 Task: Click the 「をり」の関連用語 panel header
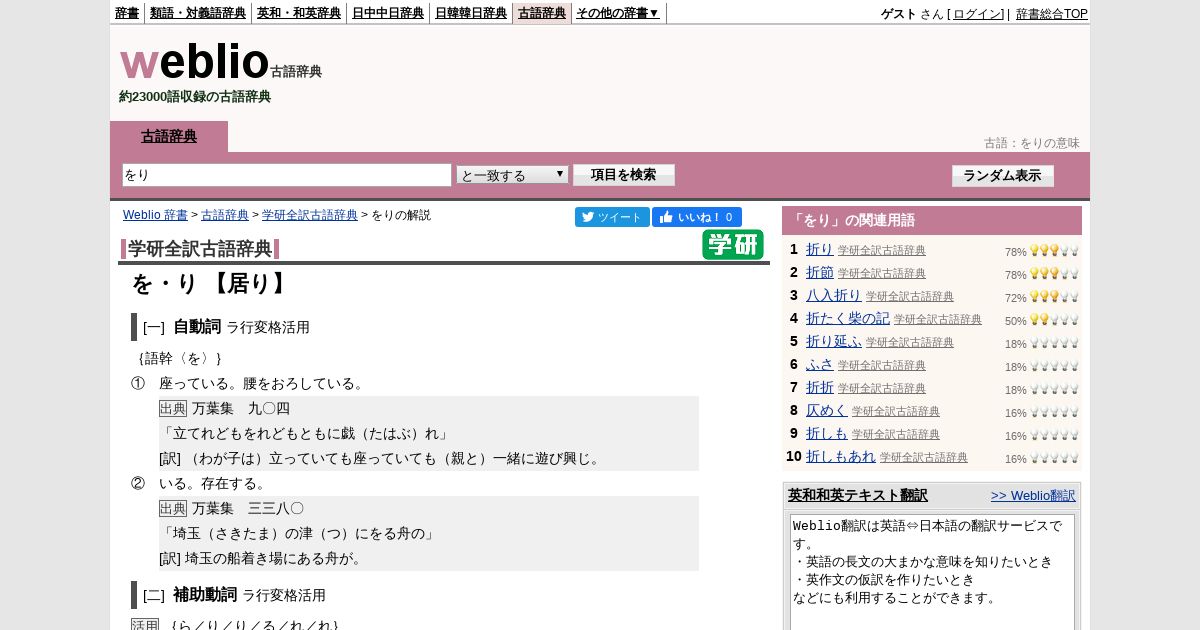pyautogui.click(x=932, y=220)
